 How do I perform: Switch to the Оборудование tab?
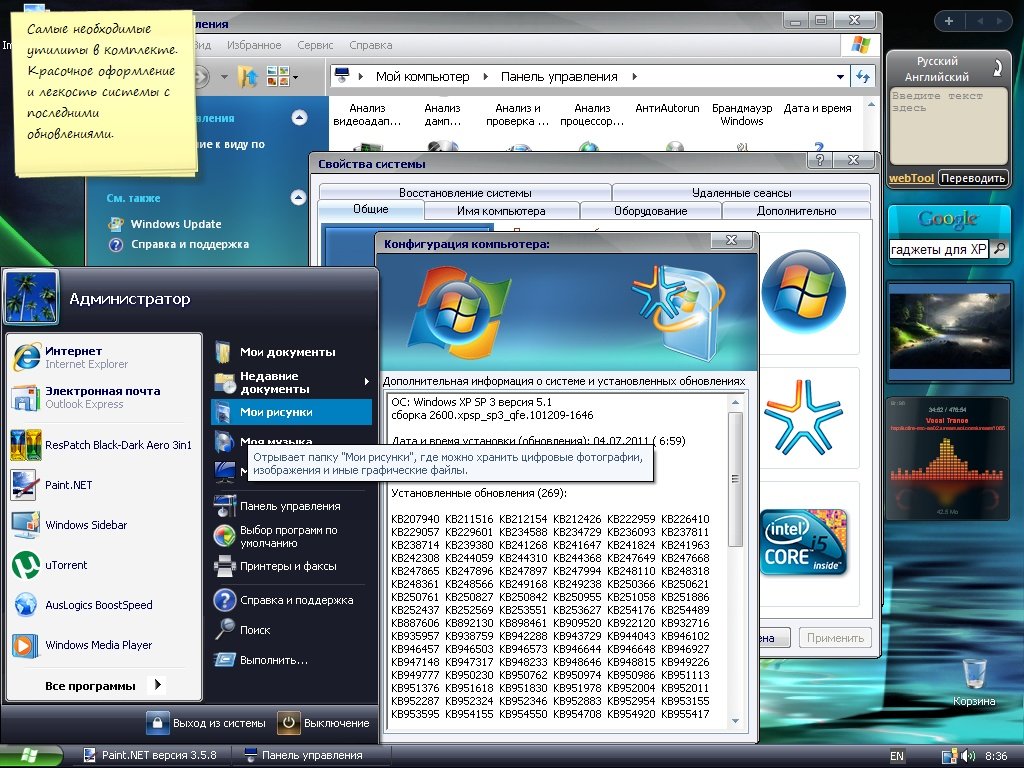click(x=650, y=211)
